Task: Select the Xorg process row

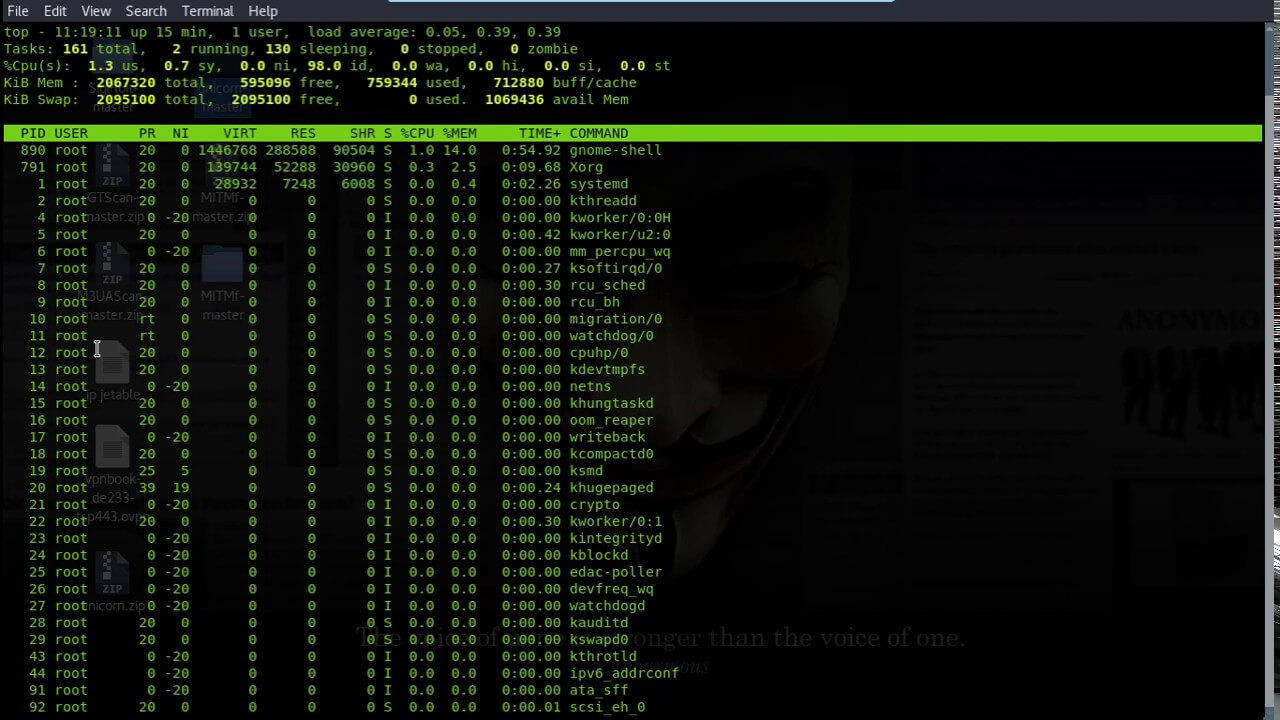Action: (632, 167)
